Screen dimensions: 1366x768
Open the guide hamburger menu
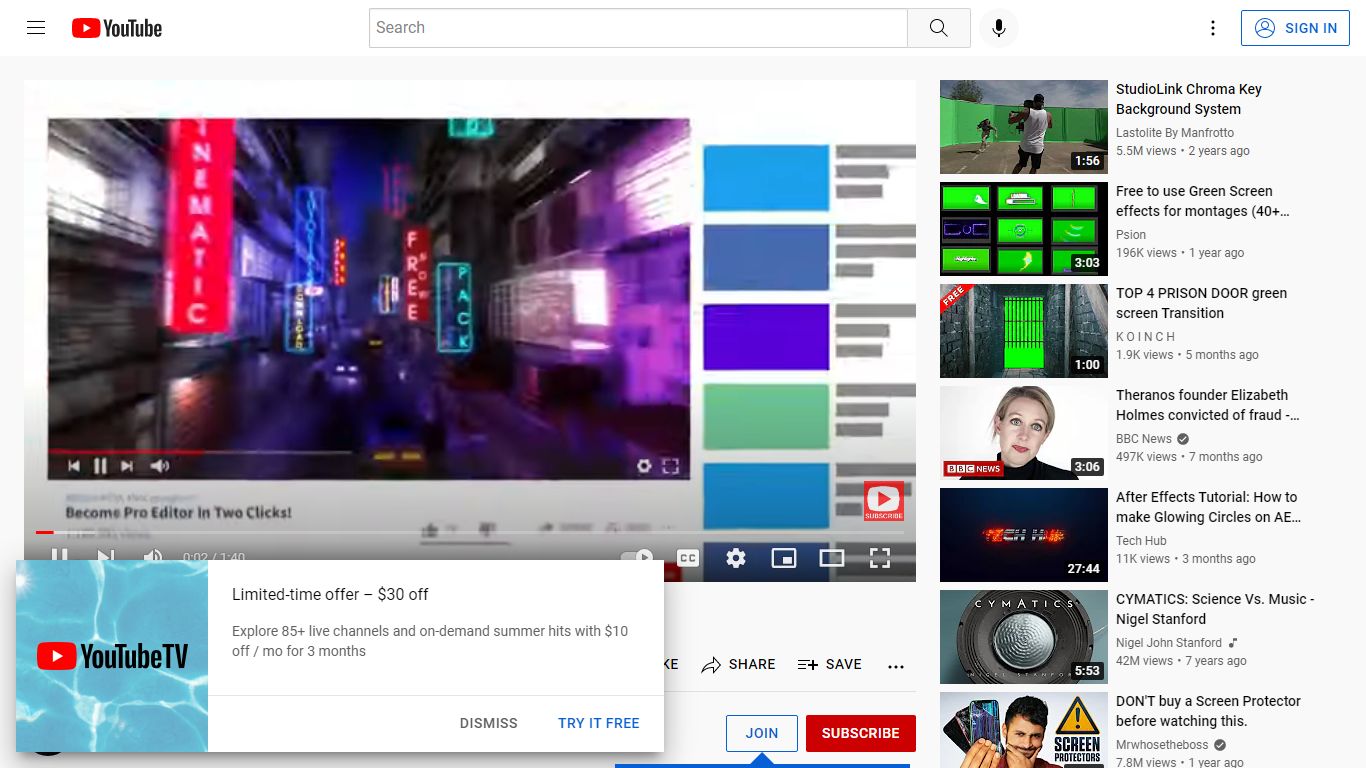[x=36, y=28]
